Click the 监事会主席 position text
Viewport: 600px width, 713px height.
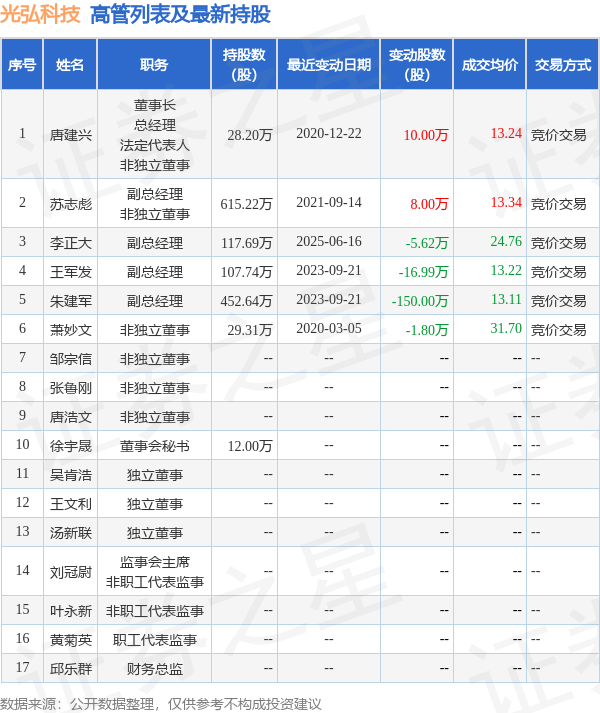[x=154, y=562]
